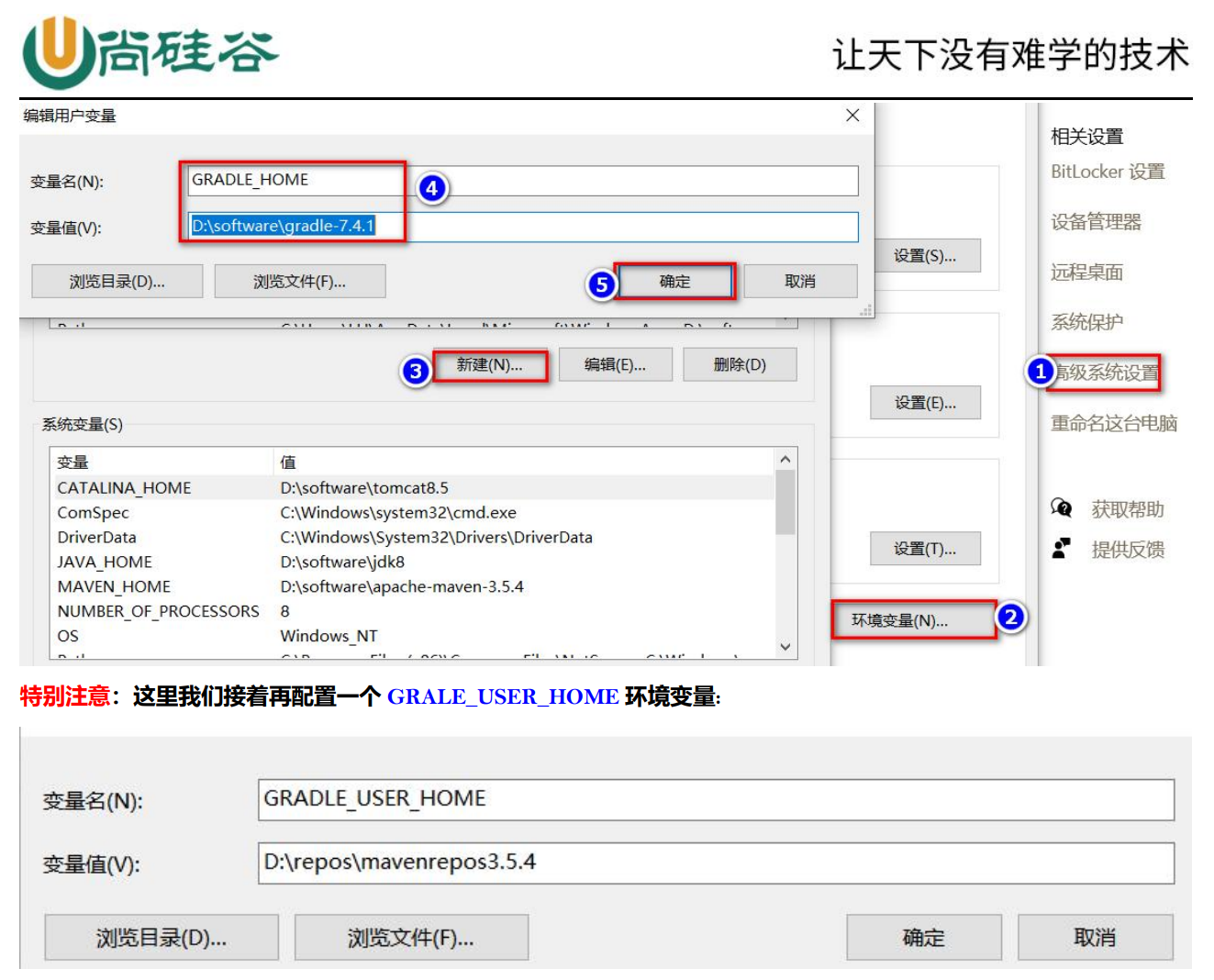1214x980 pixels.
Task: Click 重命名这台电脑 link
Action: pos(1114,422)
